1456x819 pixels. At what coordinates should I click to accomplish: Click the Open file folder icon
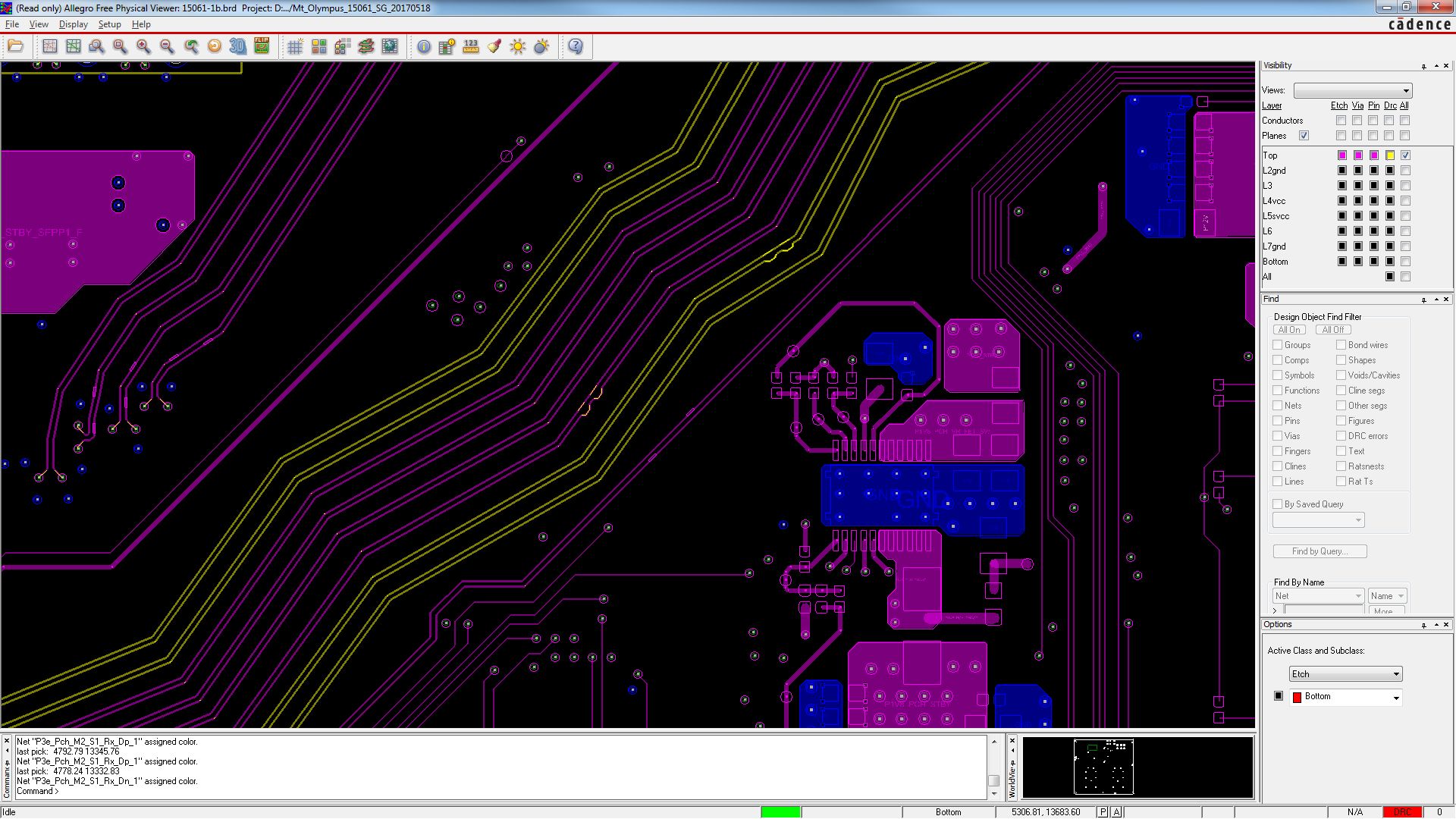click(x=15, y=47)
